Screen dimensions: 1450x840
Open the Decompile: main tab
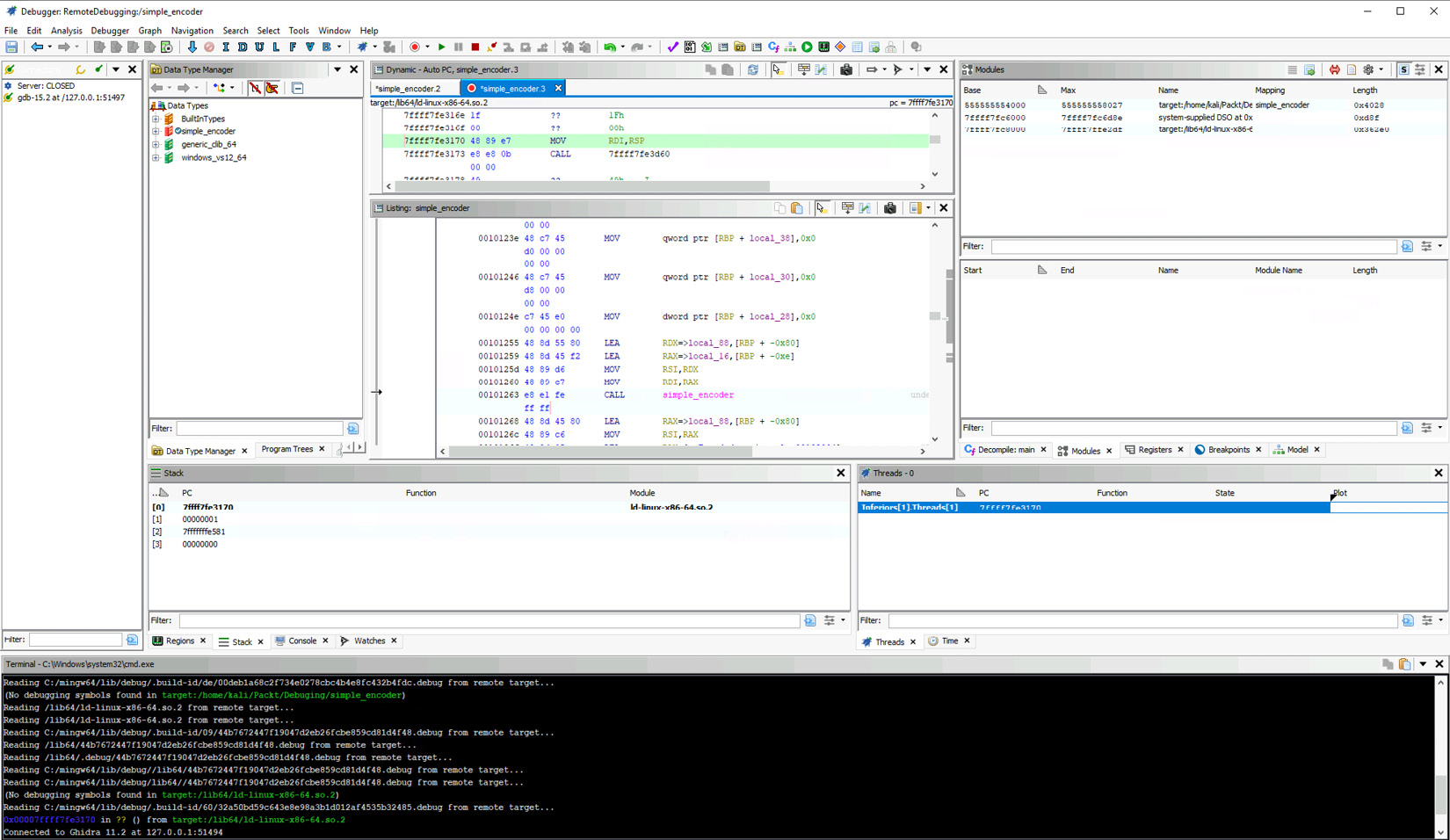pyautogui.click(x=1005, y=450)
